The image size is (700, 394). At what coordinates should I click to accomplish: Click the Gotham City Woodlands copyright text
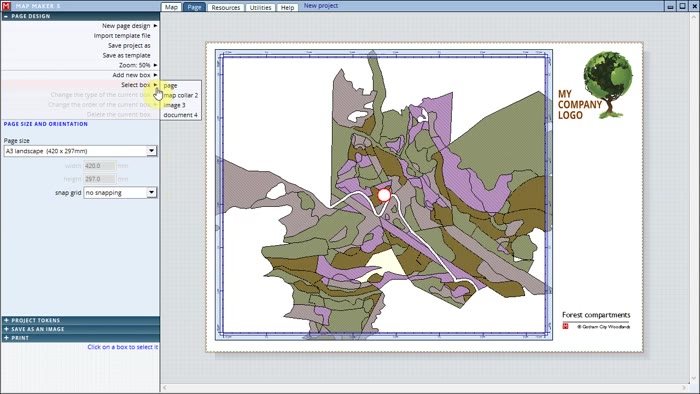(604, 327)
